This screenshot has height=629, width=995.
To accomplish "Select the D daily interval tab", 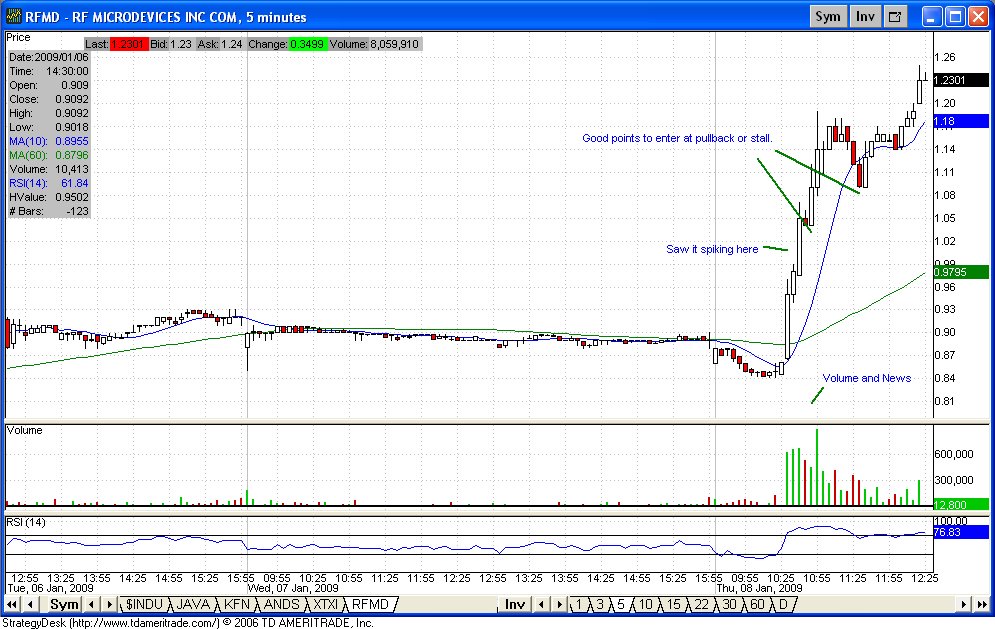I will coord(782,604).
